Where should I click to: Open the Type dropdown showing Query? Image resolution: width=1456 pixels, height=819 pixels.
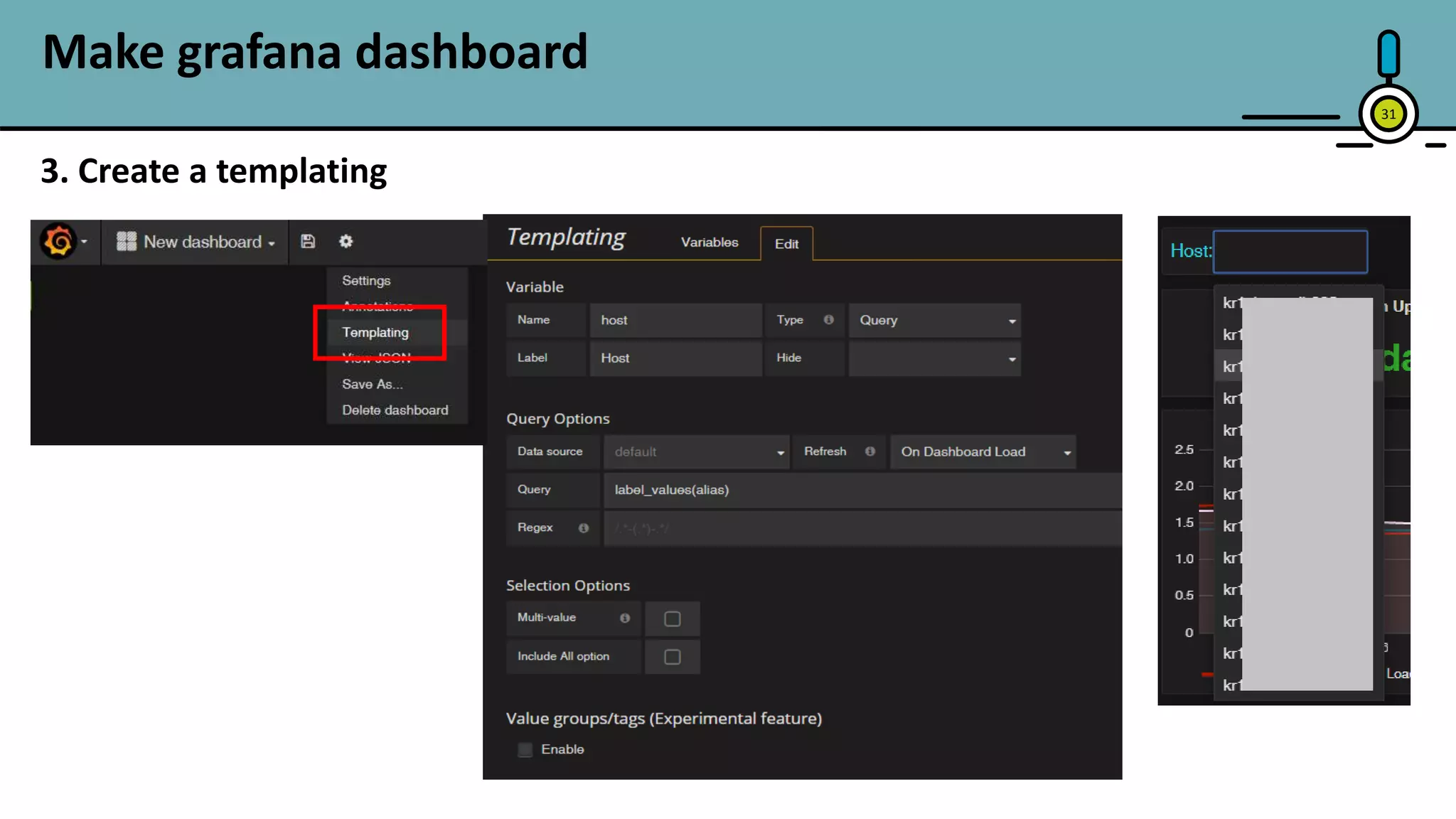[934, 321]
